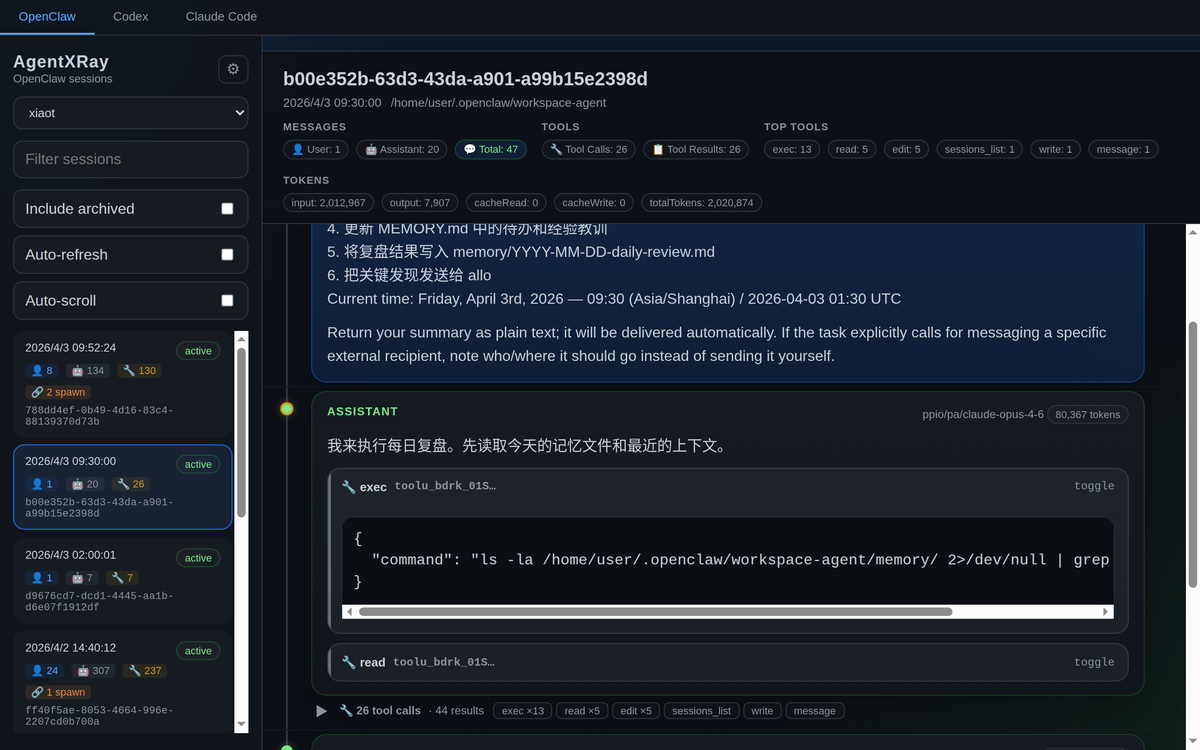Click the write chip at bottom

point(762,711)
